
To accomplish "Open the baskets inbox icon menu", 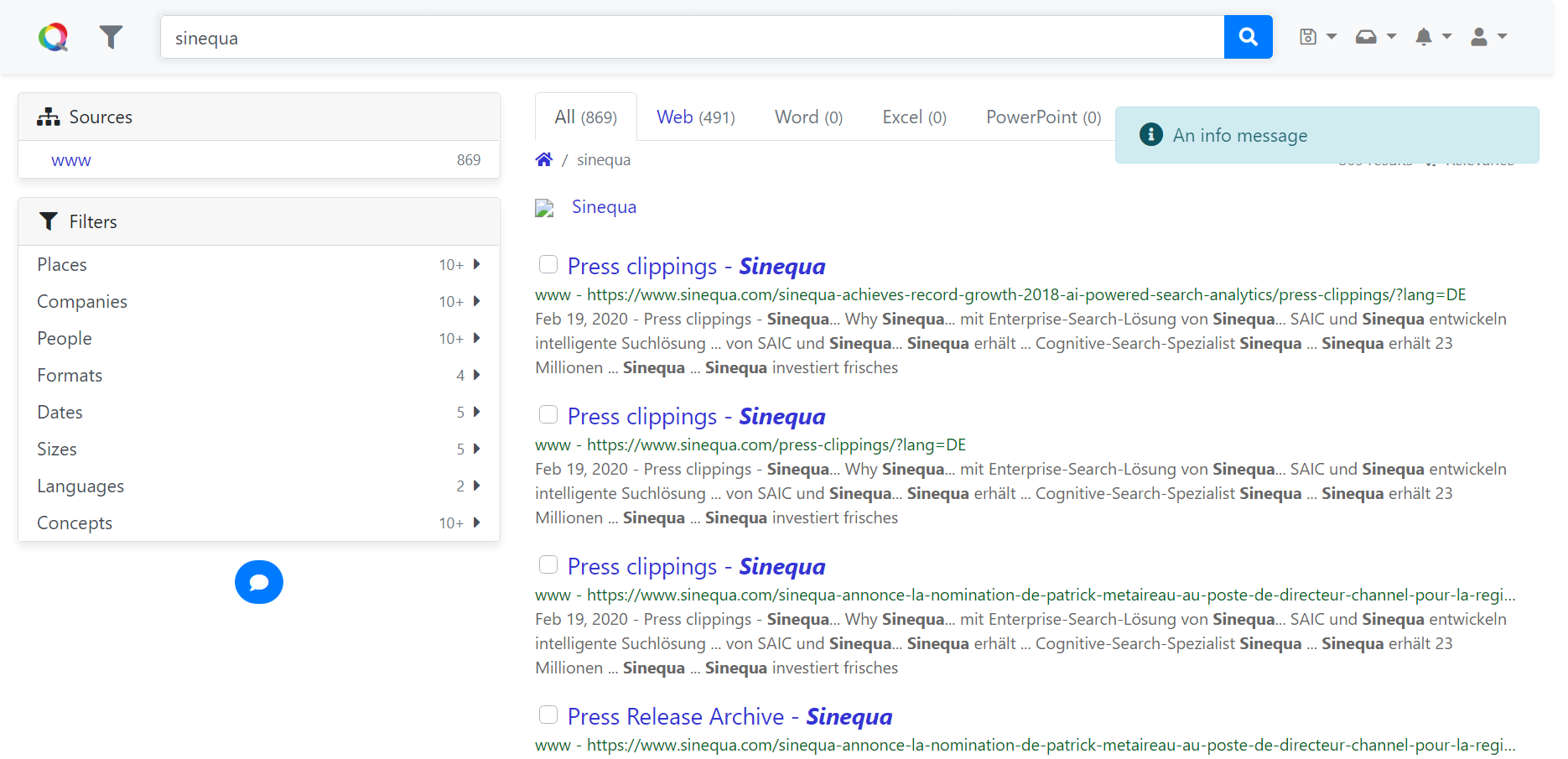I will point(1375,37).
